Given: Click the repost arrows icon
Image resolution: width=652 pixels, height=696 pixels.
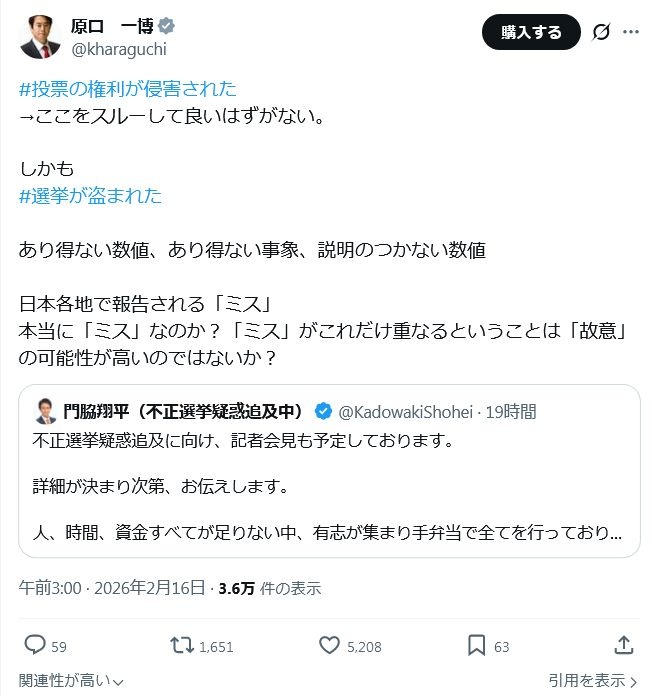Looking at the screenshot, I should point(182,645).
